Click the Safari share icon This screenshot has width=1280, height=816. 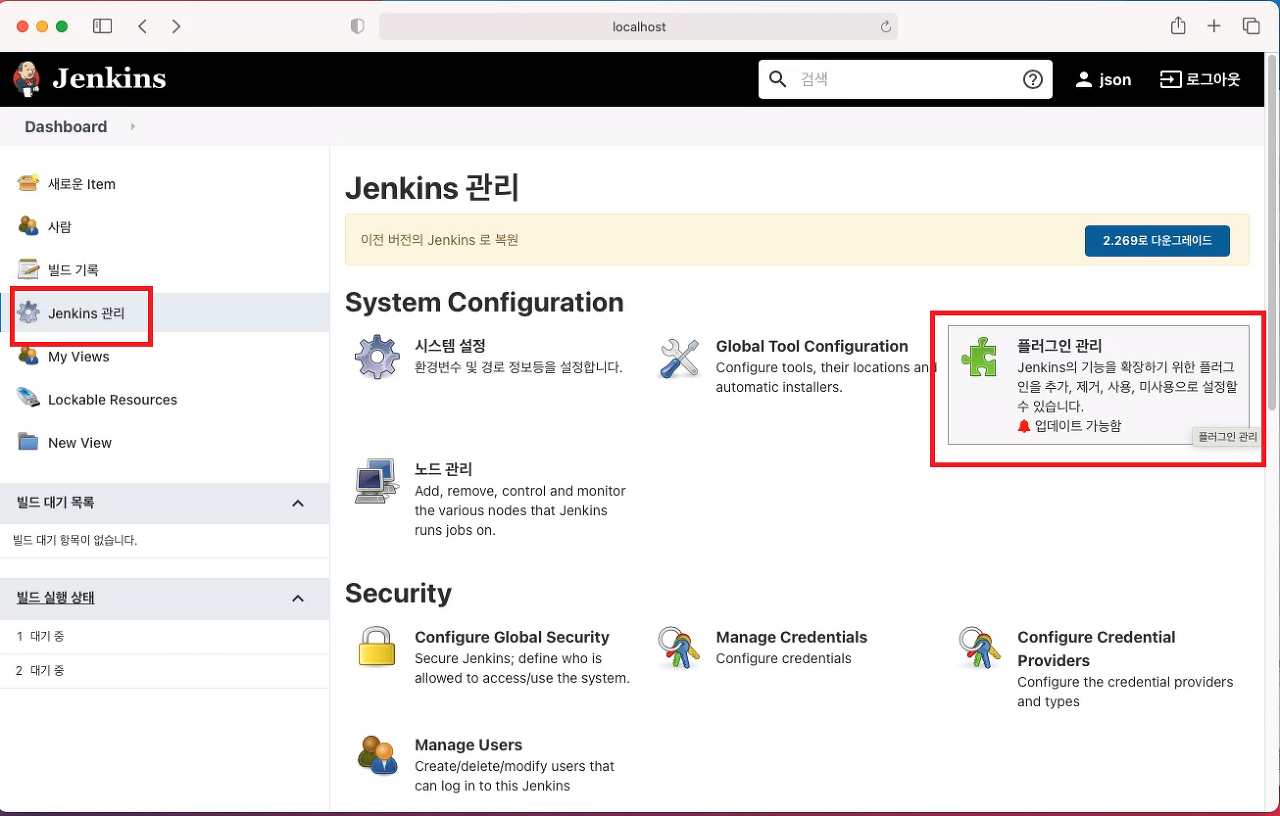(1178, 26)
